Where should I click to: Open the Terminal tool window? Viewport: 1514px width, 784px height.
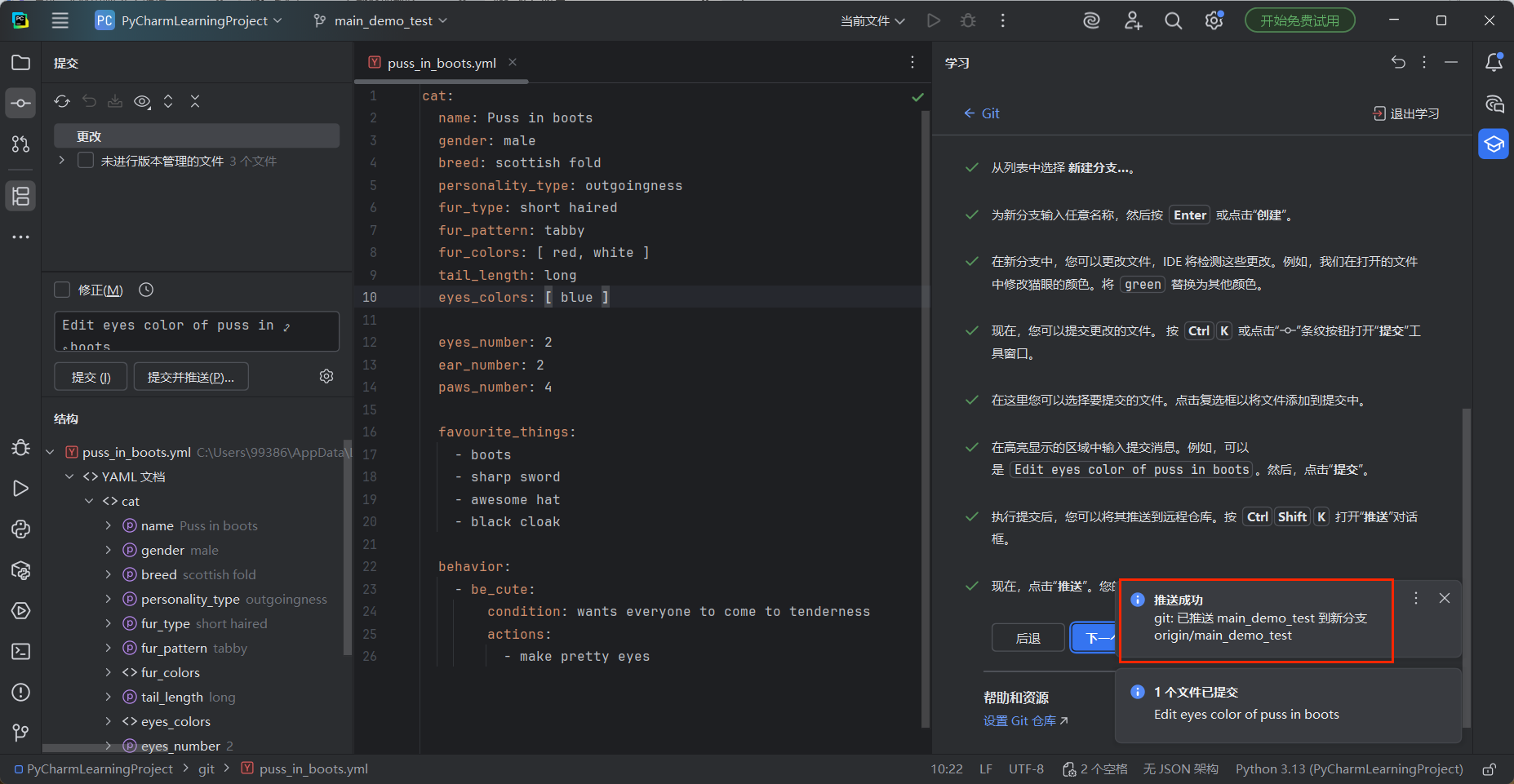pyautogui.click(x=21, y=651)
